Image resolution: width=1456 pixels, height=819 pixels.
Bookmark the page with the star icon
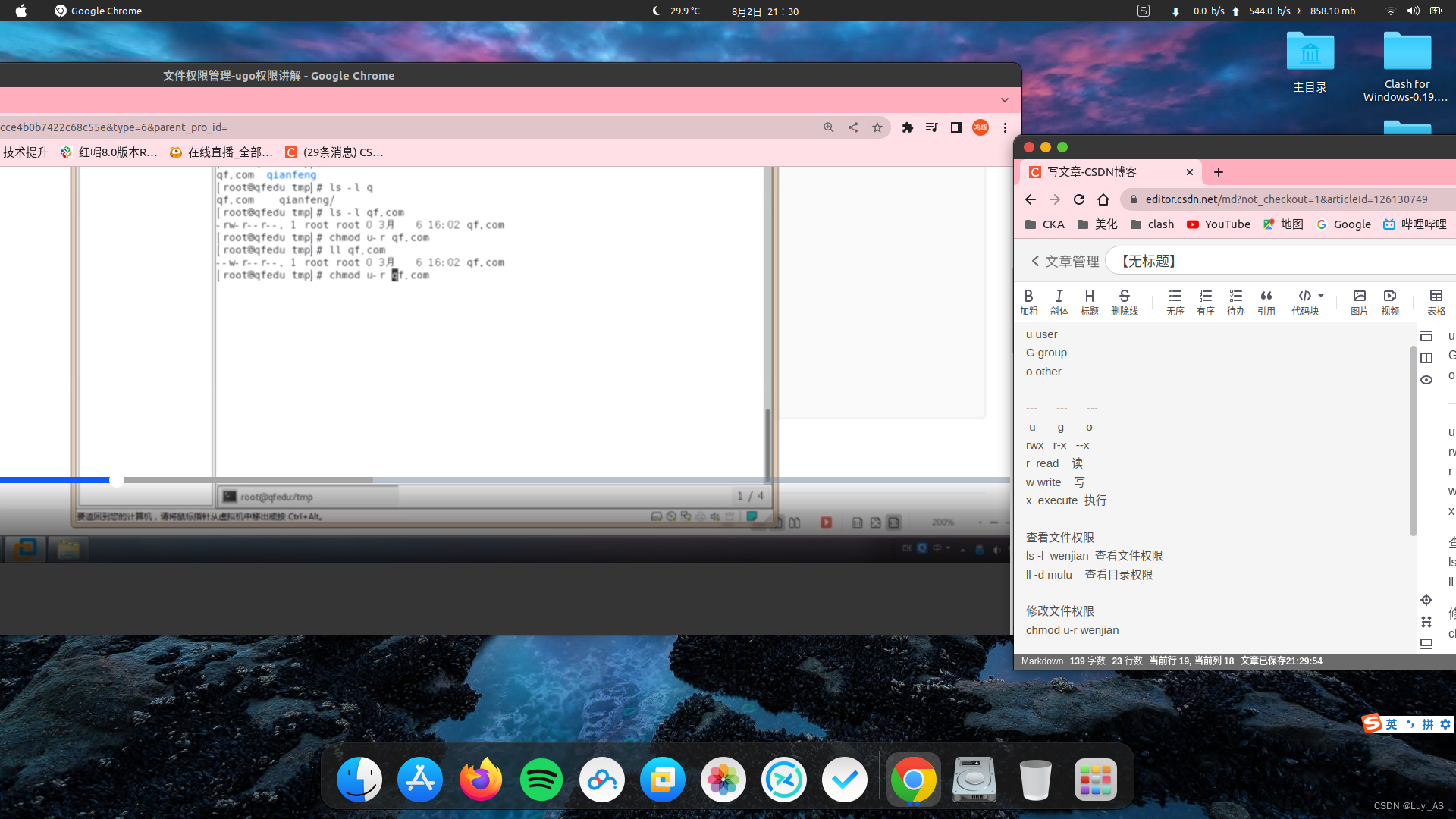877,127
